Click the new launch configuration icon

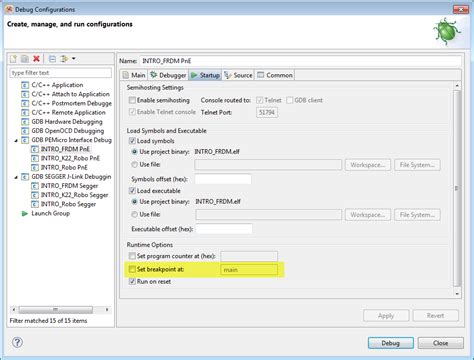(13, 59)
